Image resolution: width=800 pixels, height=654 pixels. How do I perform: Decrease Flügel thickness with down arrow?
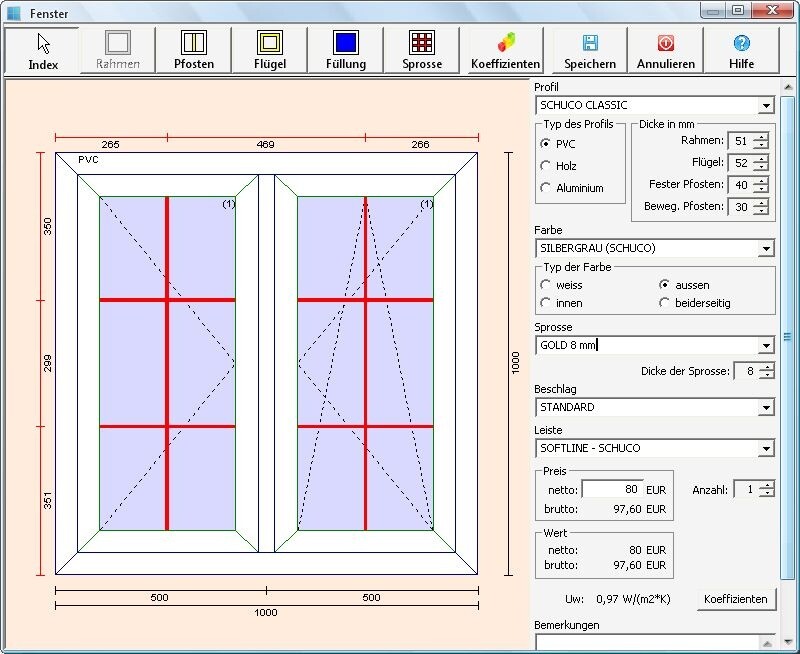[x=761, y=167]
